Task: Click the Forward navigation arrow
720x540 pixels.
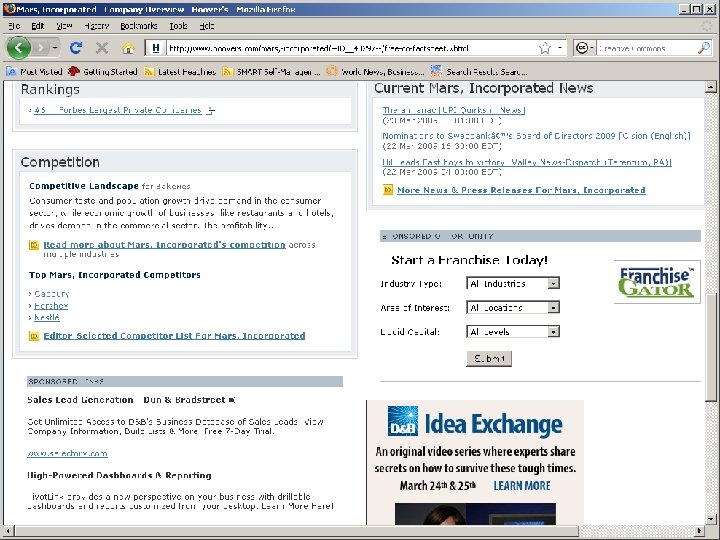Action: coord(41,47)
